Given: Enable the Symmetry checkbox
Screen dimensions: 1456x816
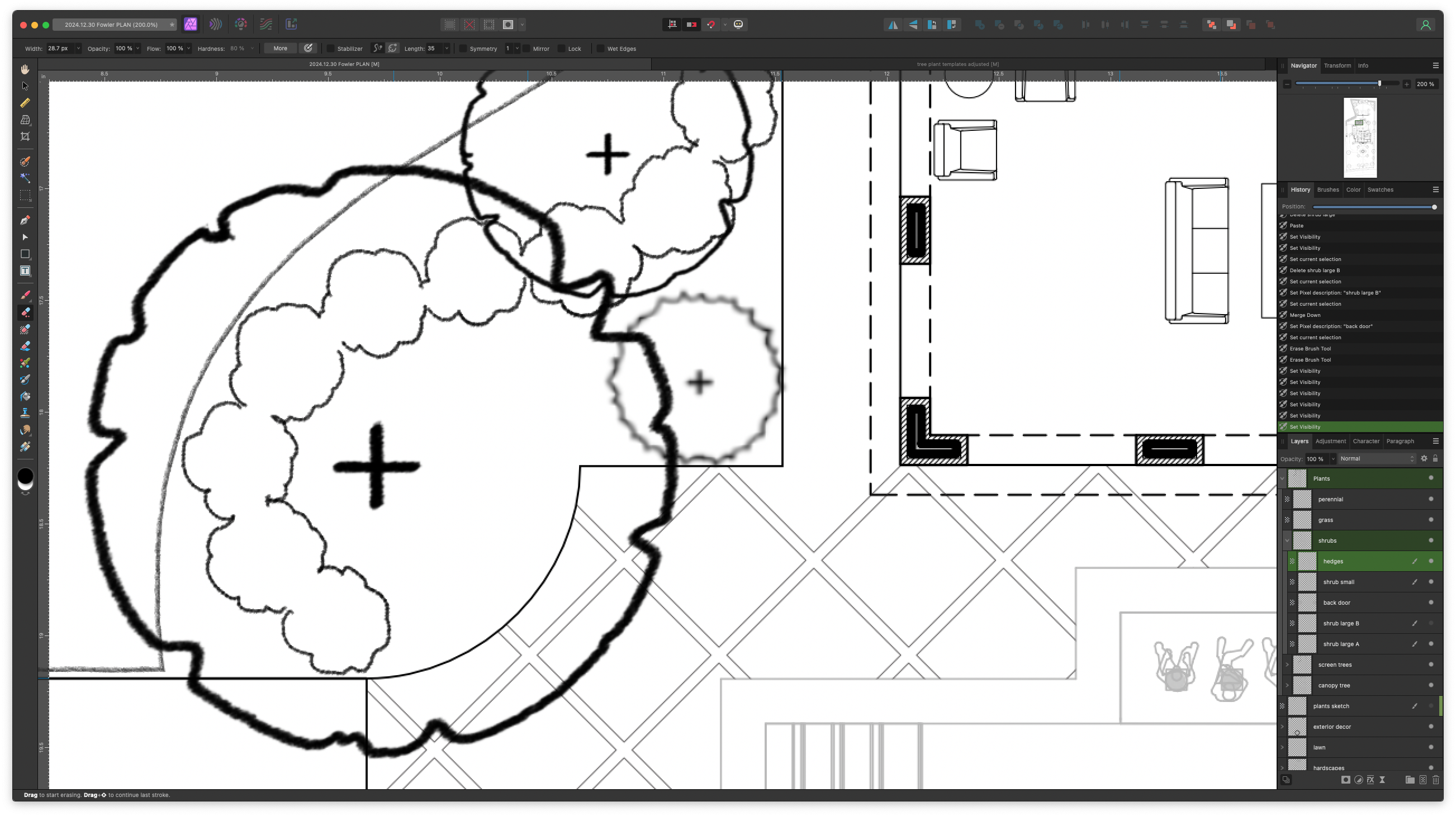Looking at the screenshot, I should [463, 49].
